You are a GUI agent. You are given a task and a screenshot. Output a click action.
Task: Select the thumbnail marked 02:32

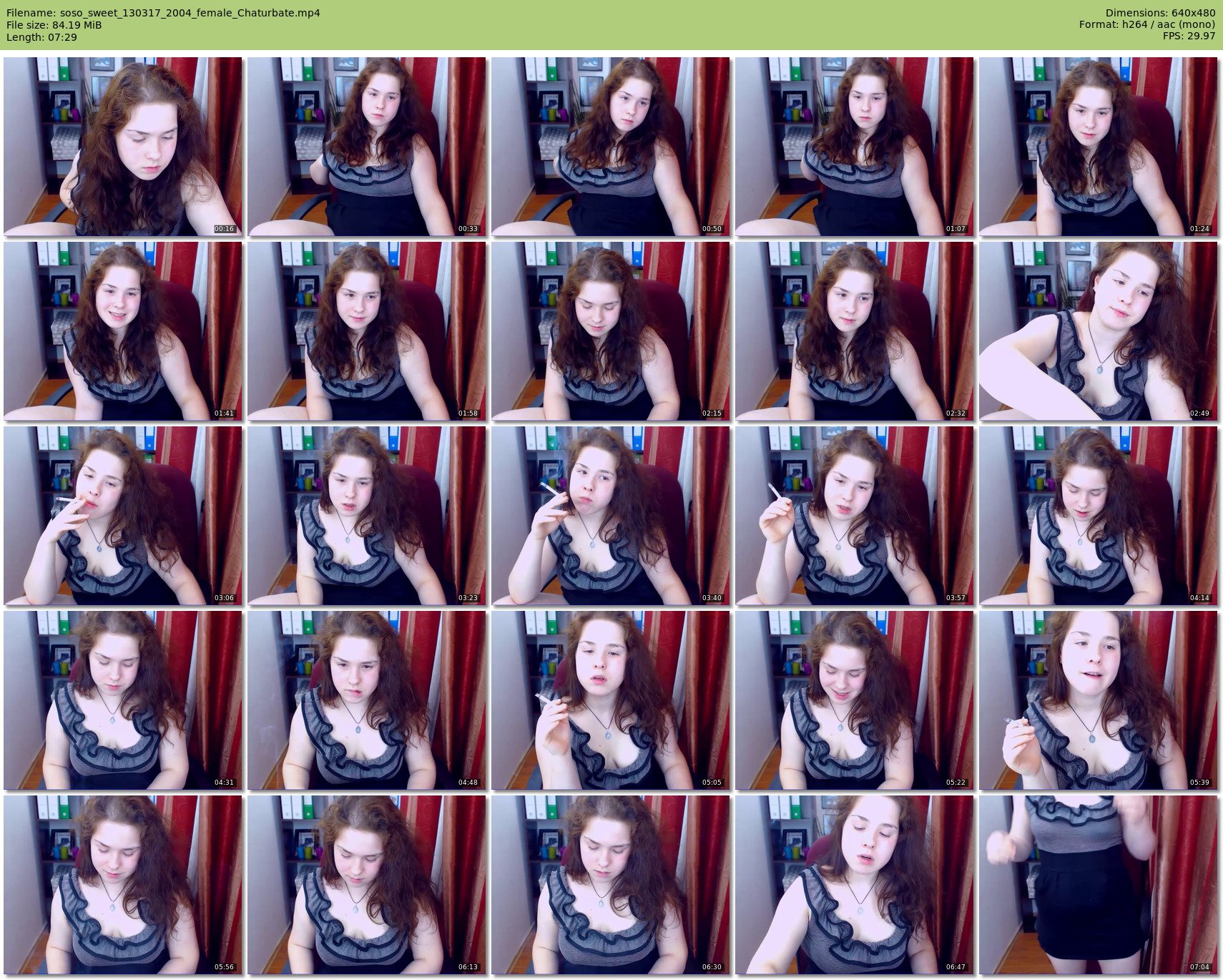854,331
